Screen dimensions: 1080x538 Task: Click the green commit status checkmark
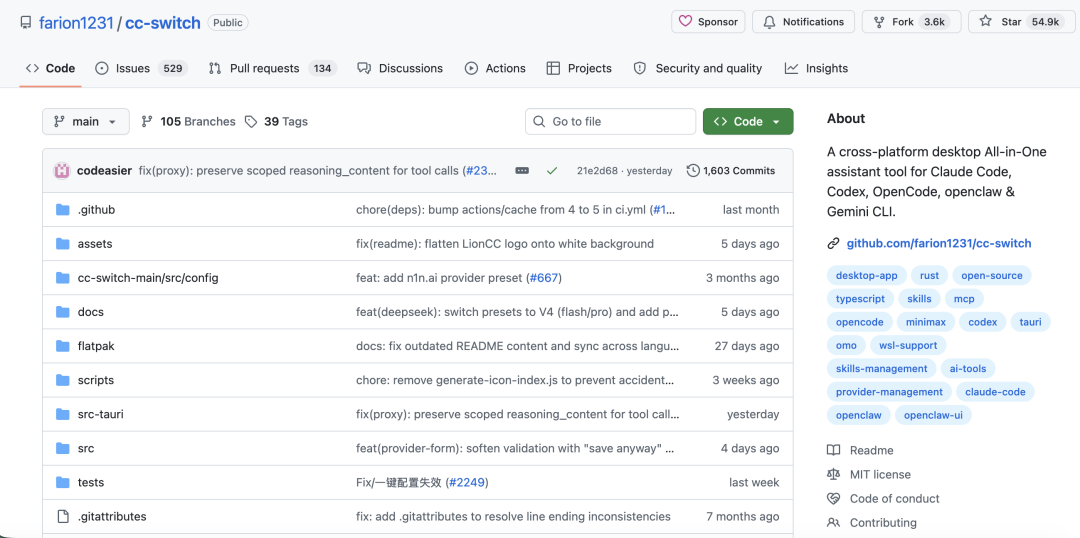coord(552,171)
